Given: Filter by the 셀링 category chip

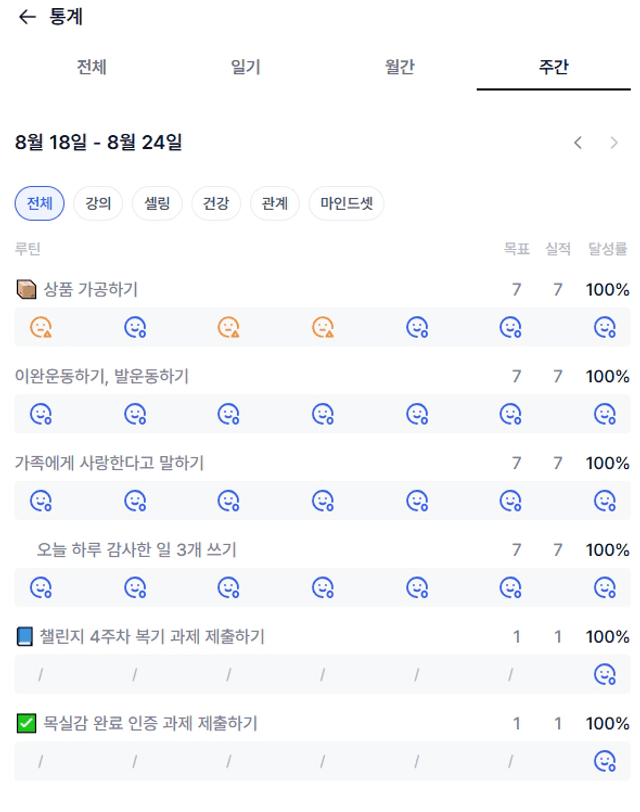Looking at the screenshot, I should pyautogui.click(x=157, y=203).
